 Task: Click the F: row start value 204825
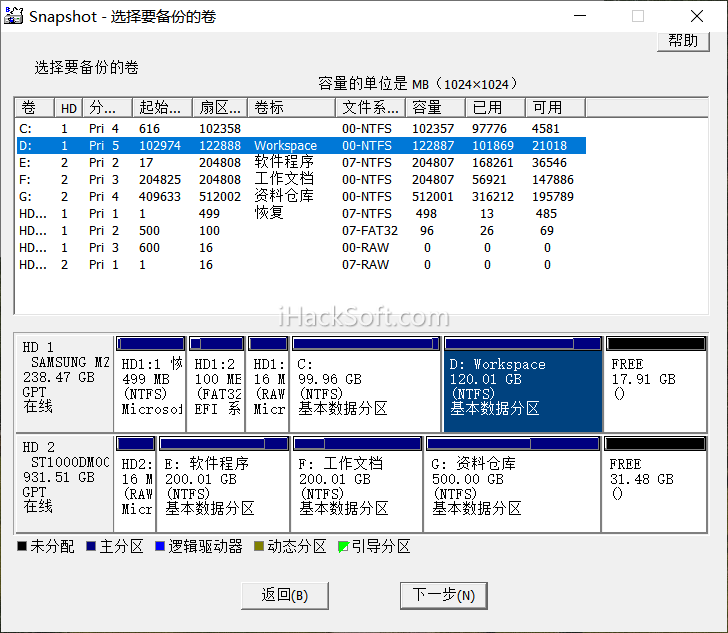click(x=160, y=180)
